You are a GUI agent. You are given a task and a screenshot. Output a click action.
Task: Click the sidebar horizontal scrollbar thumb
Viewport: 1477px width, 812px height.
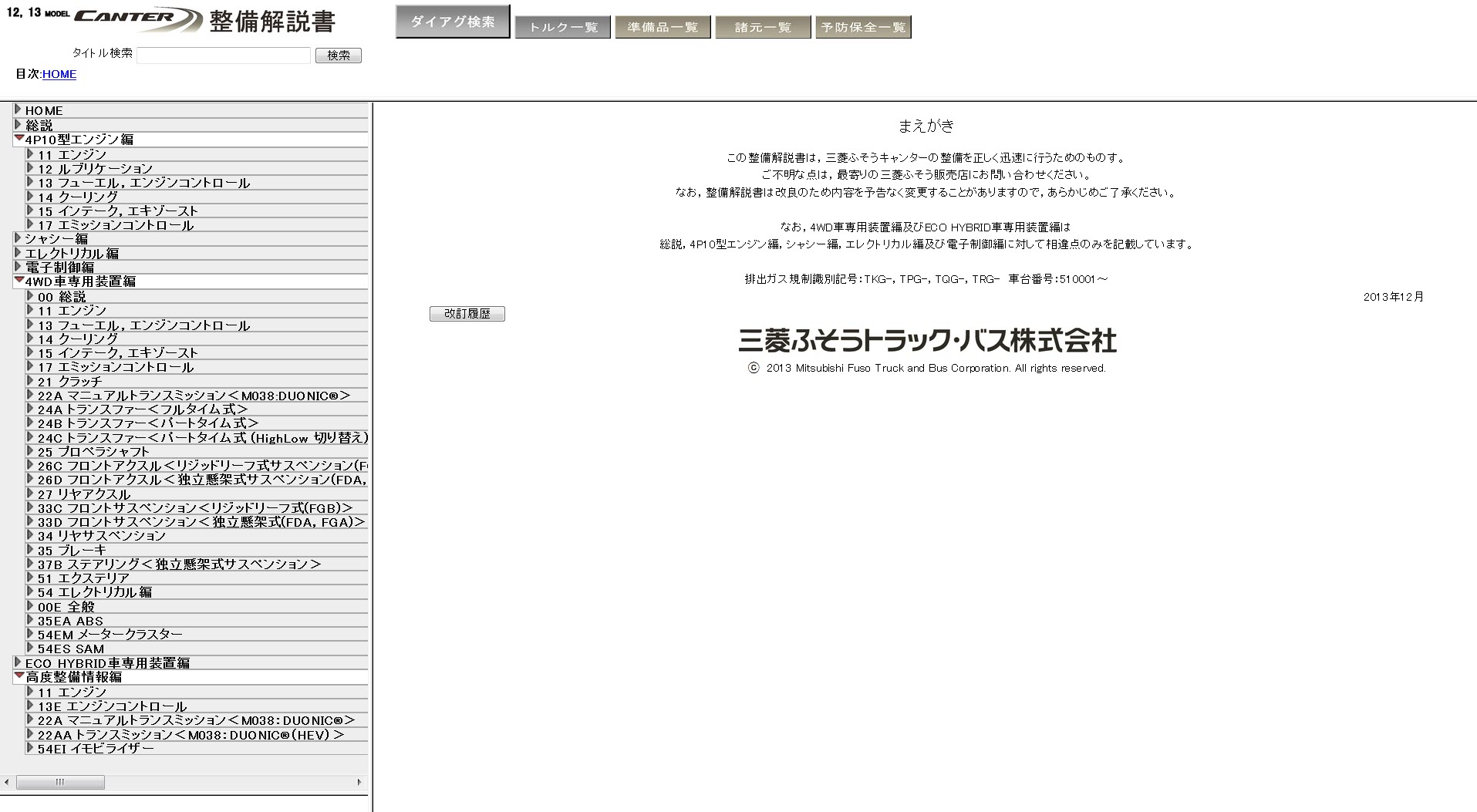(x=60, y=782)
